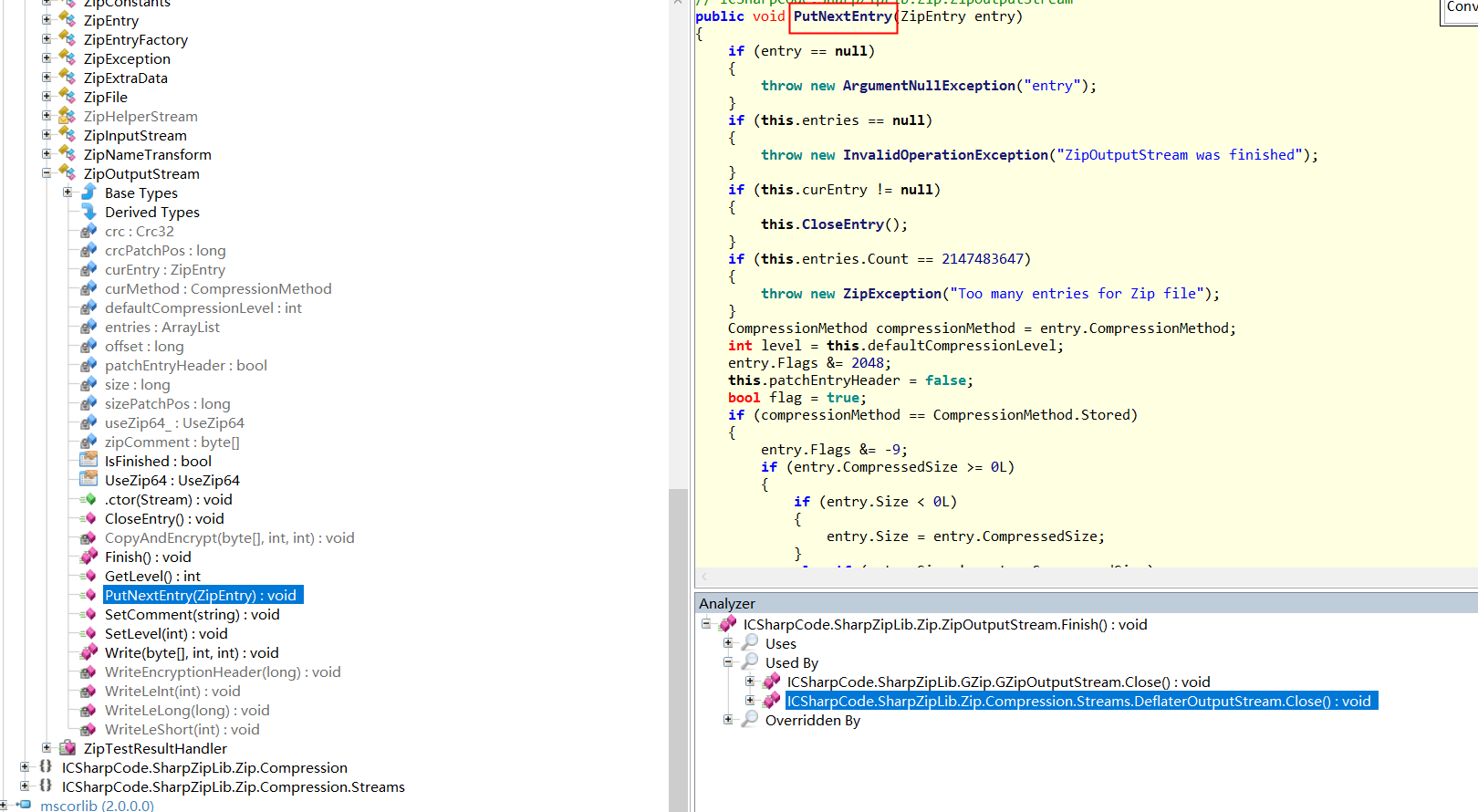Follow the InvalidOperationException link in code
The height and width of the screenshot is (812, 1478).
(x=945, y=155)
